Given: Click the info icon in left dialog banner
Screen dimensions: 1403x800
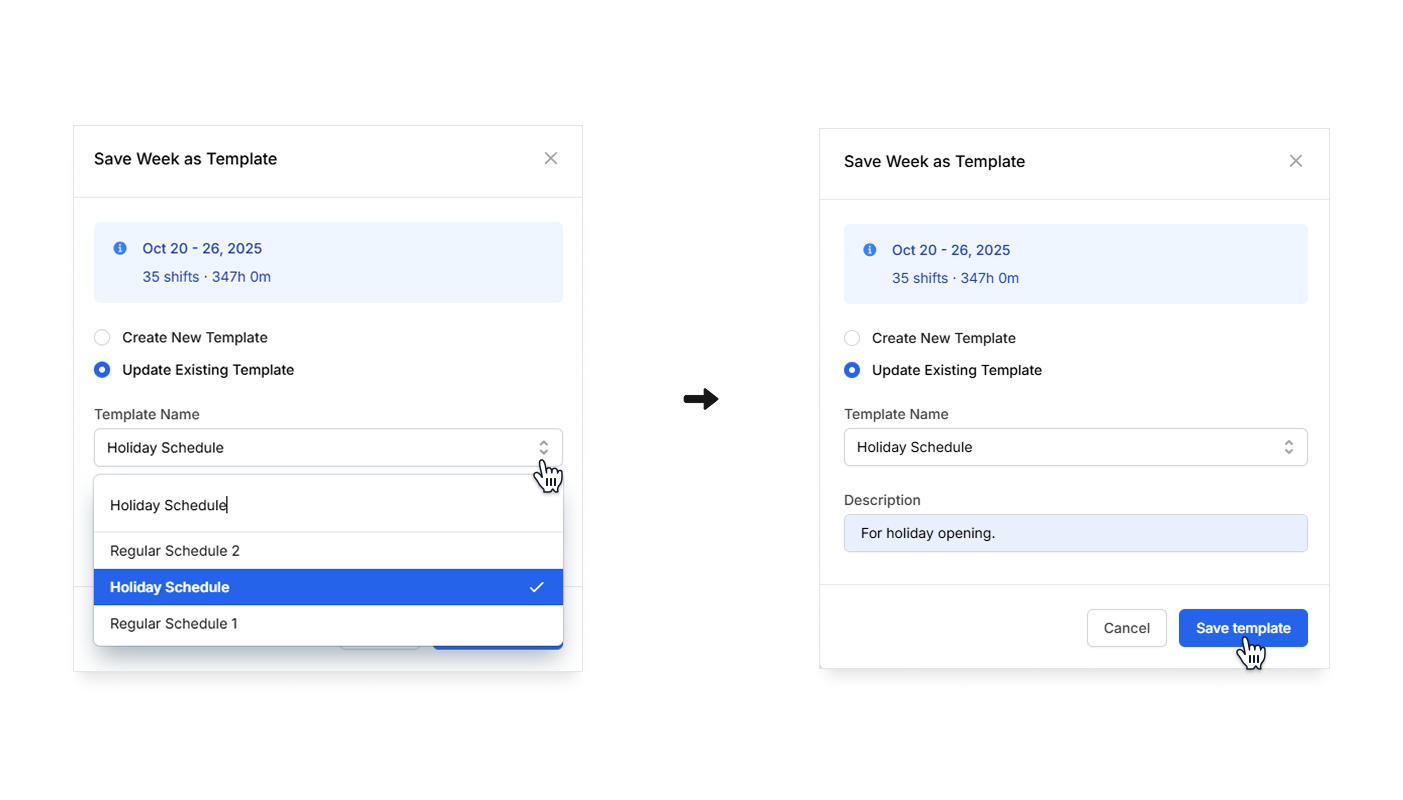Looking at the screenshot, I should [x=120, y=248].
